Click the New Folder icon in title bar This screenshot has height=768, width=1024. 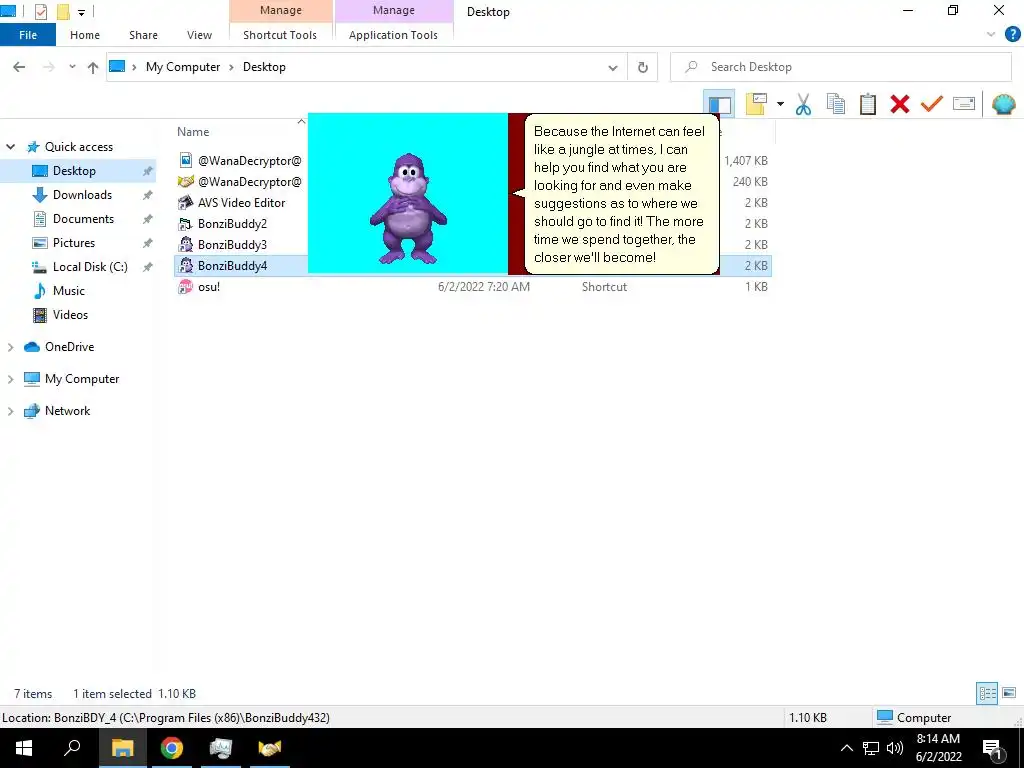click(63, 12)
